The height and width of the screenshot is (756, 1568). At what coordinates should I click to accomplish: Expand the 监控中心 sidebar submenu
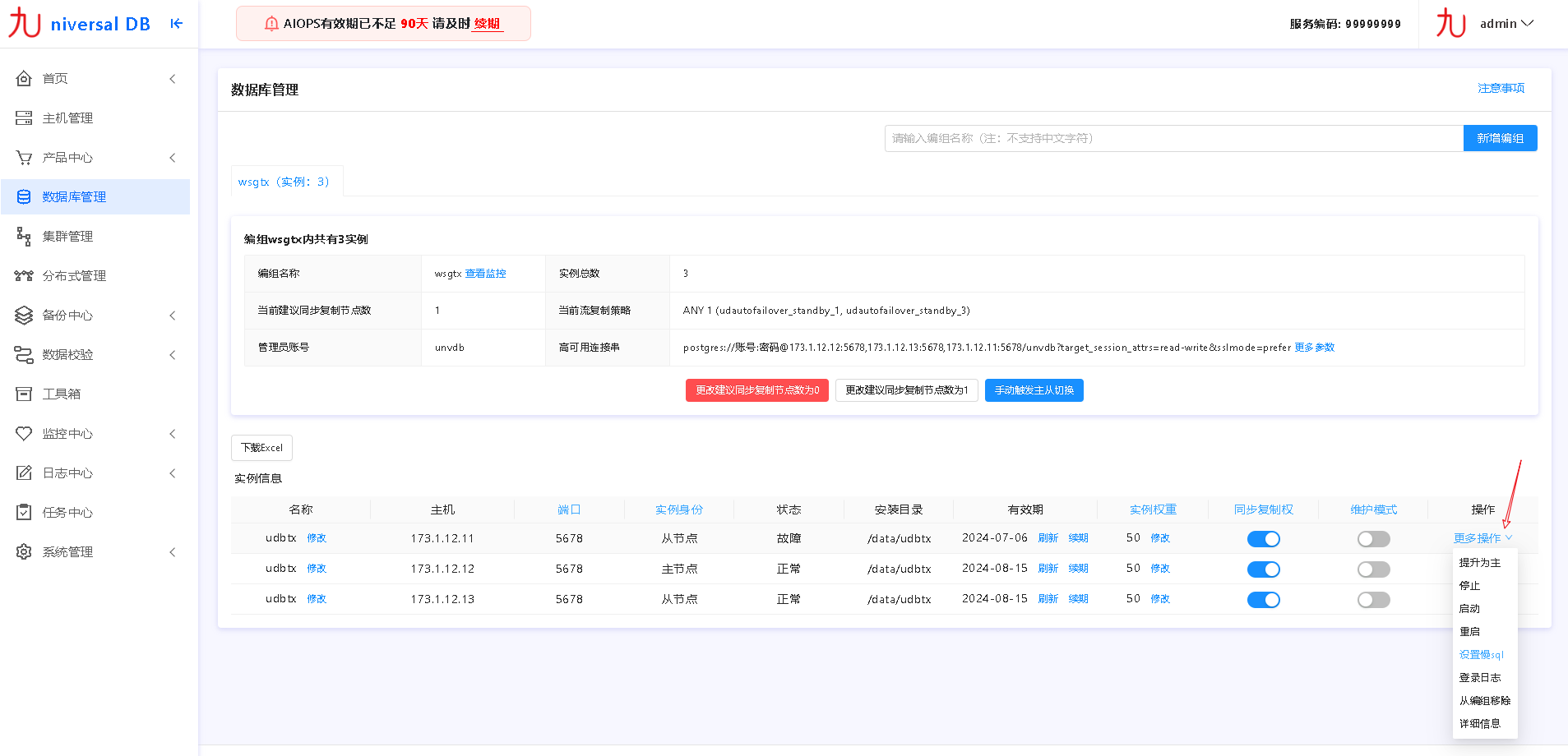[66, 433]
